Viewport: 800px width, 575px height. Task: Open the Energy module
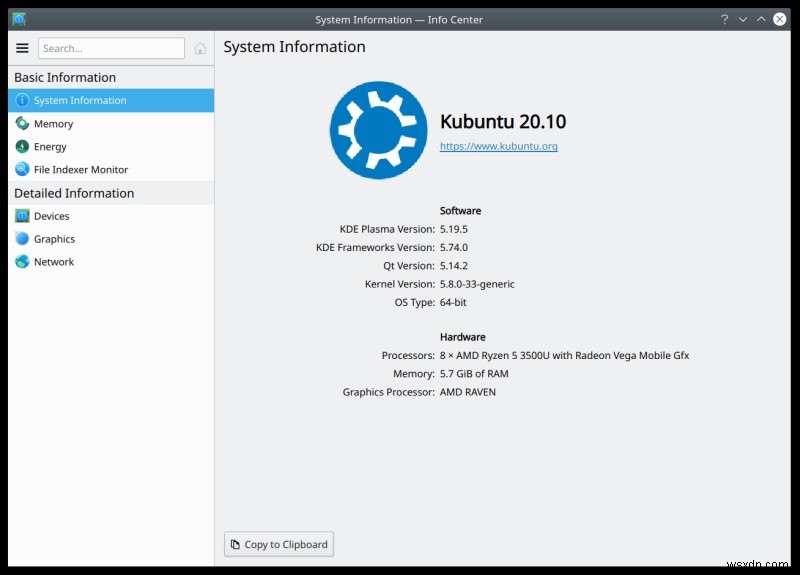[x=111, y=146]
